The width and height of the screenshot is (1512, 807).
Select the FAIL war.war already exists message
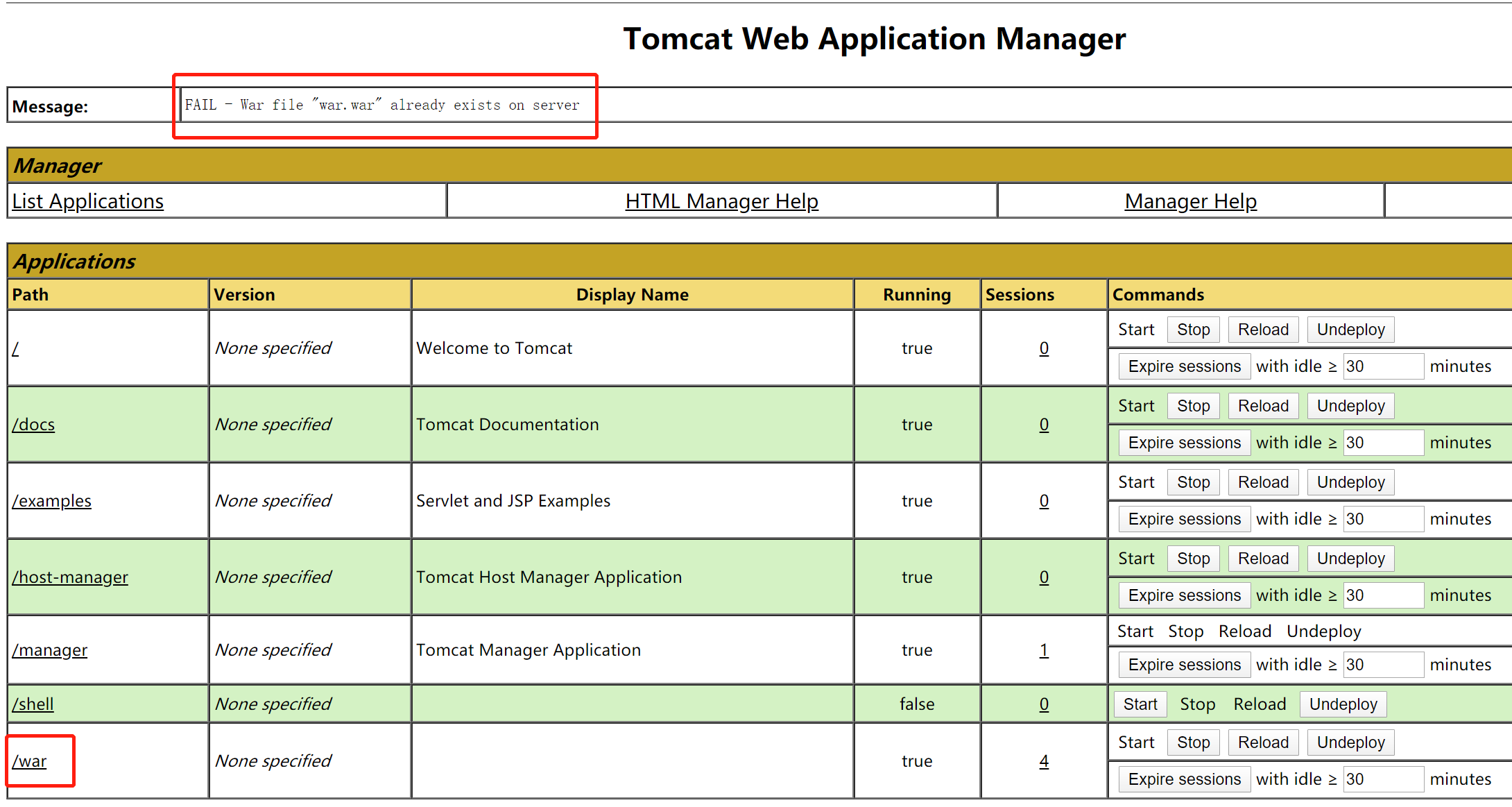[x=382, y=105]
